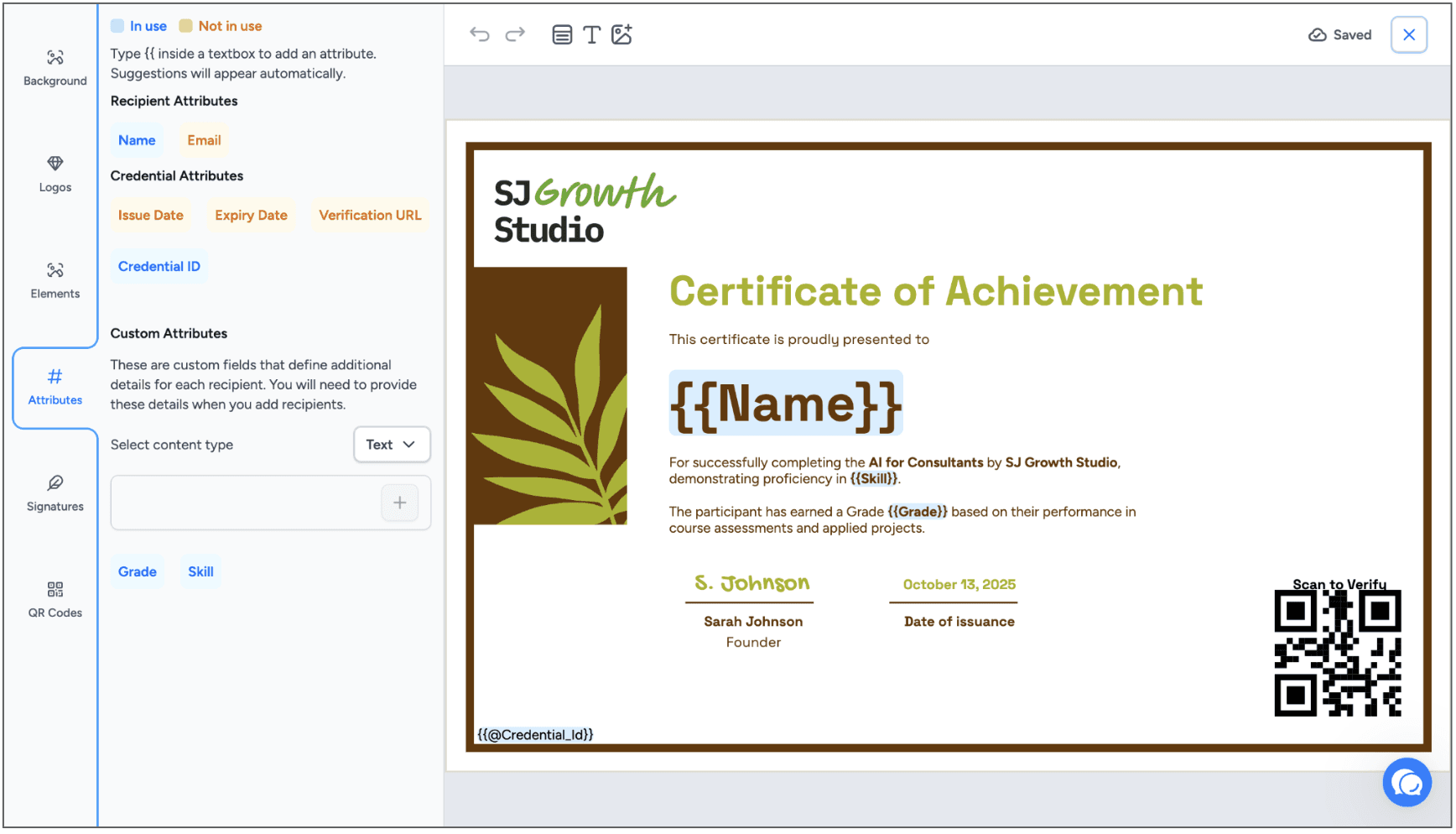Click the October 13, 2025 date text
Viewport: 1456px width, 834px height.
point(959,585)
